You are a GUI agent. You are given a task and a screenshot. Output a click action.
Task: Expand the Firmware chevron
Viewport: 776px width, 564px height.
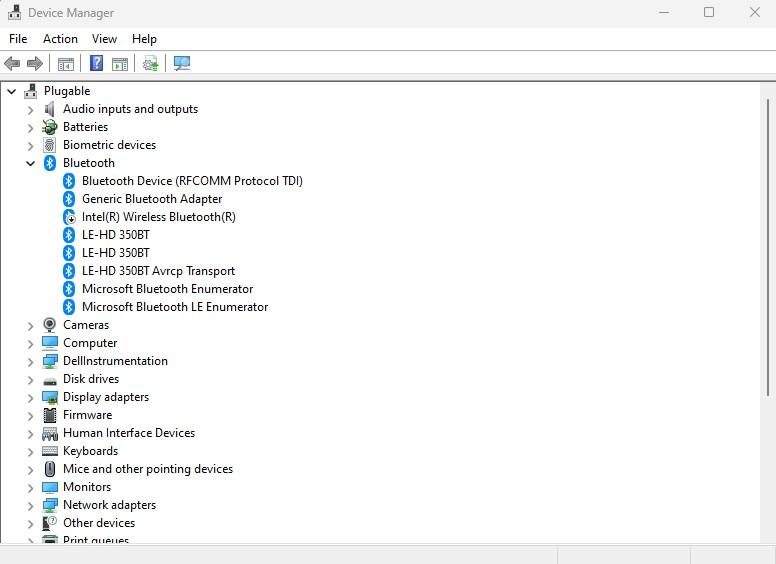[x=31, y=416]
